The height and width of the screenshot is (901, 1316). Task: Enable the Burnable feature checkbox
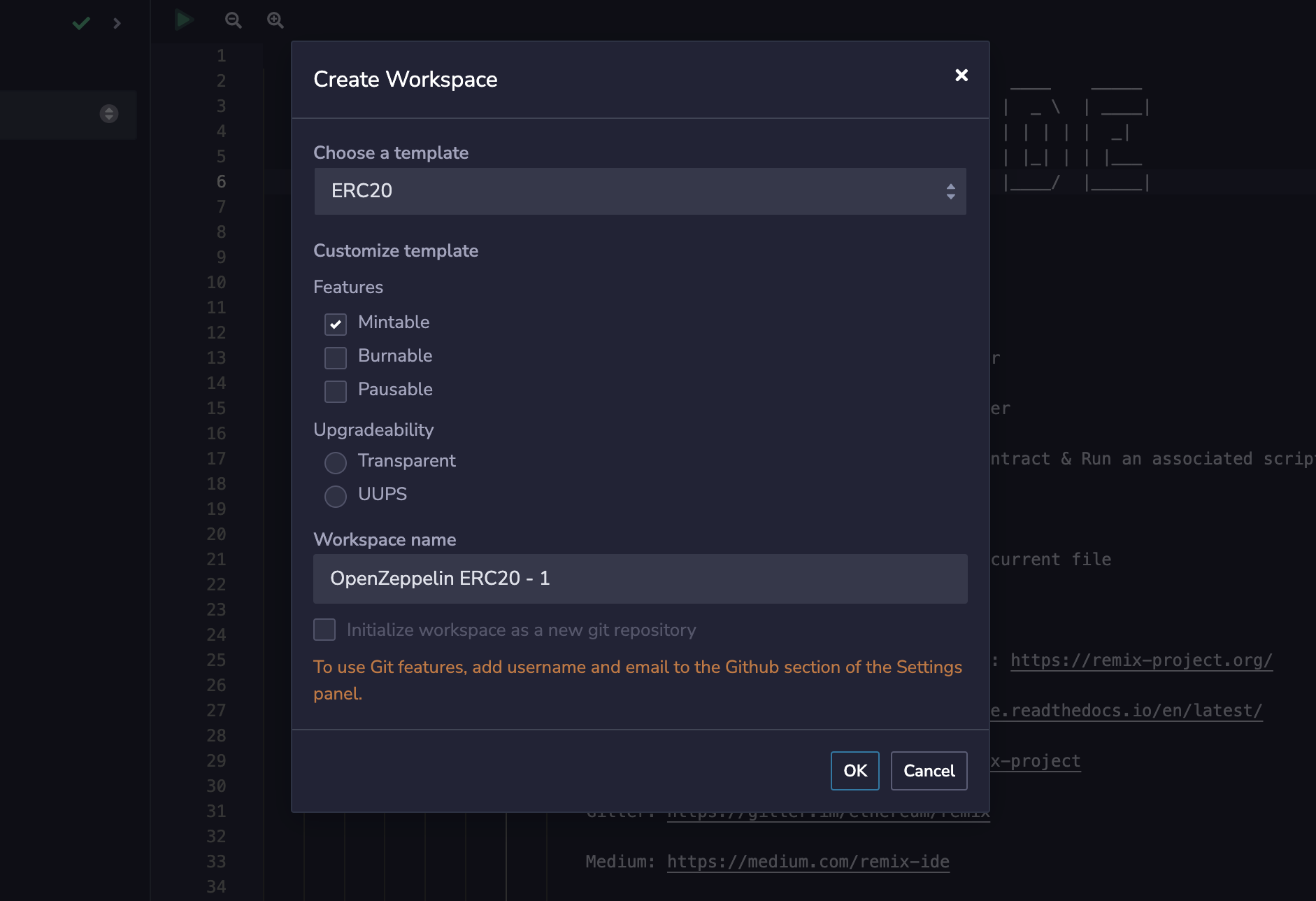(x=336, y=357)
